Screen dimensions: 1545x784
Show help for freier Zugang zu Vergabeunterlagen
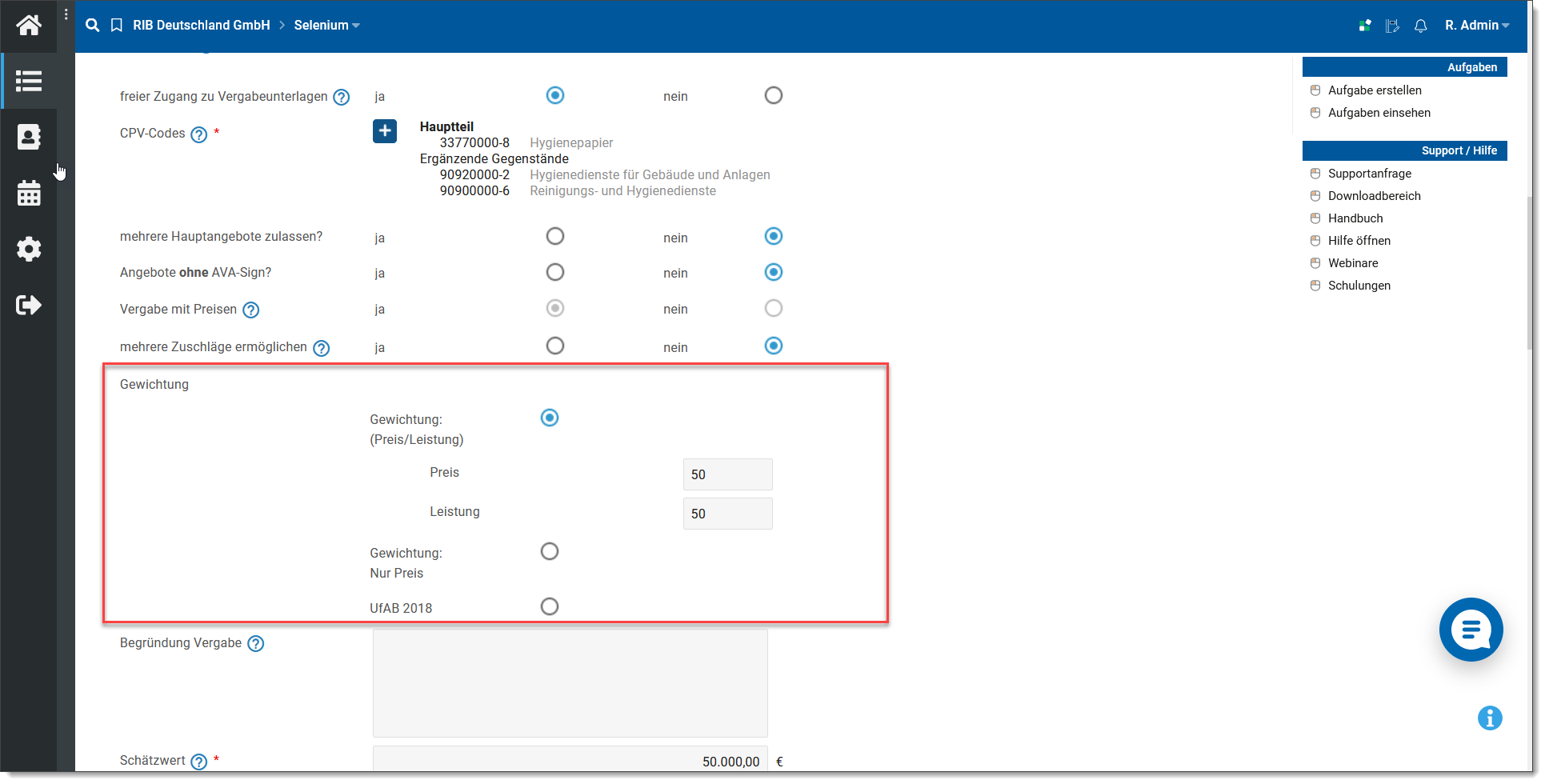(x=342, y=98)
